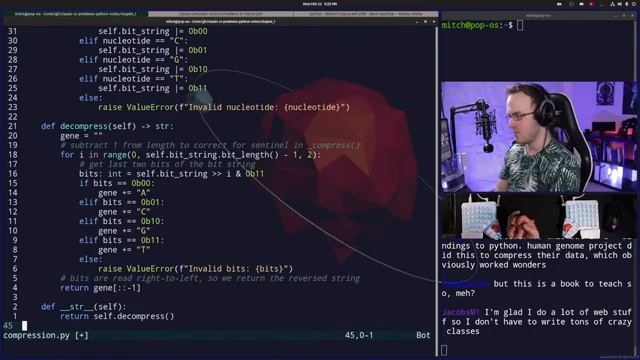The image size is (640, 360).
Task: Click 'compression.py [+]' in vim status line
Action: coord(46,336)
